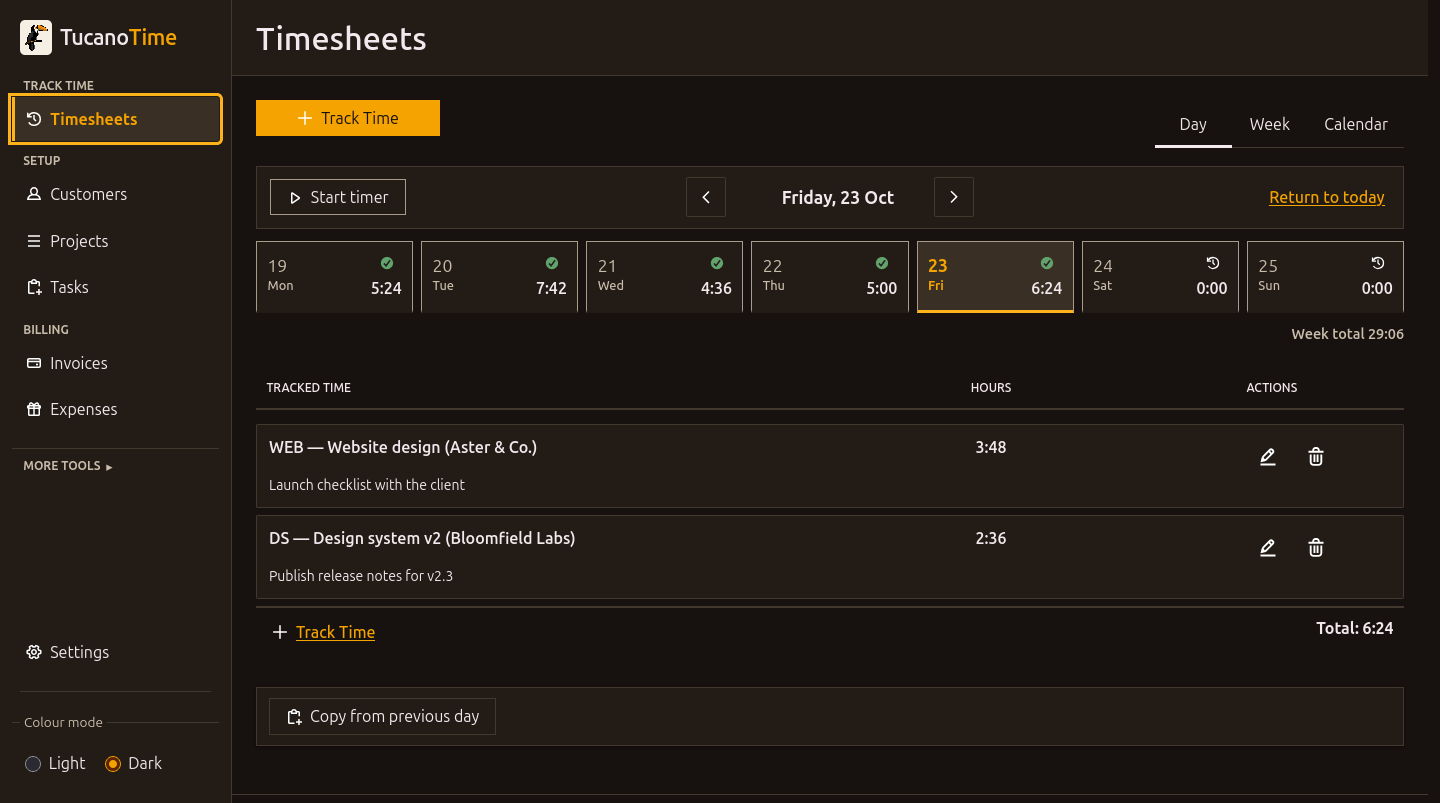Viewport: 1440px width, 803px height.
Task: Select Tuesday 20 day card
Action: [x=499, y=277]
